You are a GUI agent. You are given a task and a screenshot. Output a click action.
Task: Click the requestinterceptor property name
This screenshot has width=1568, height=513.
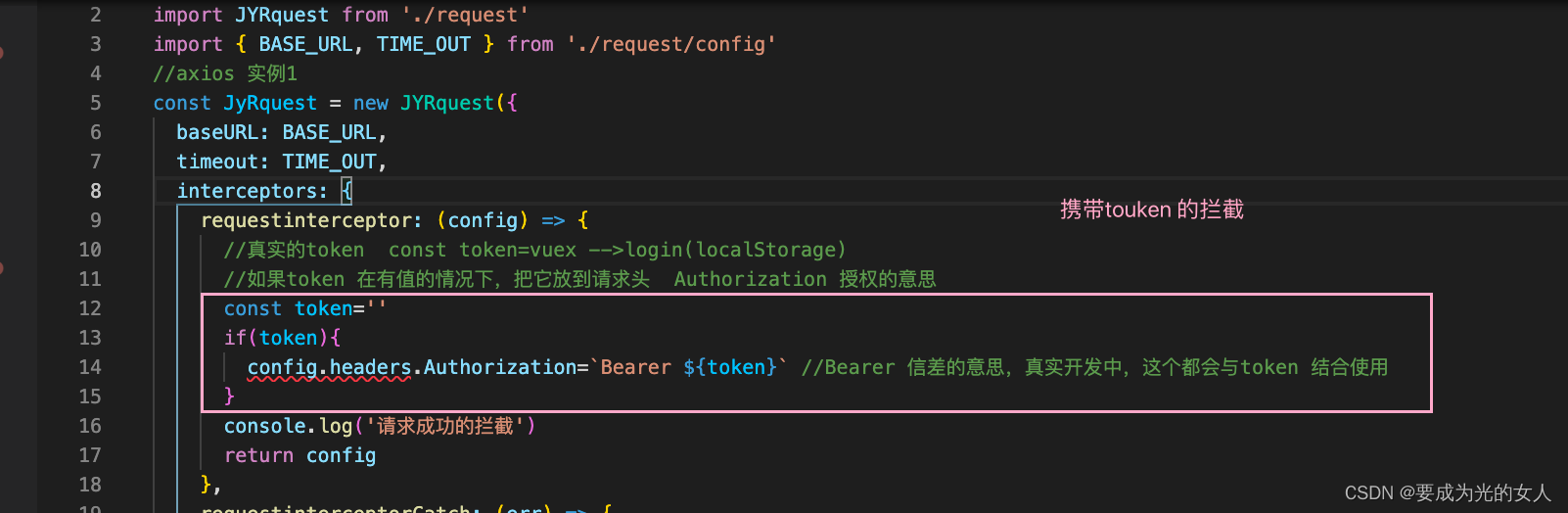point(310,220)
